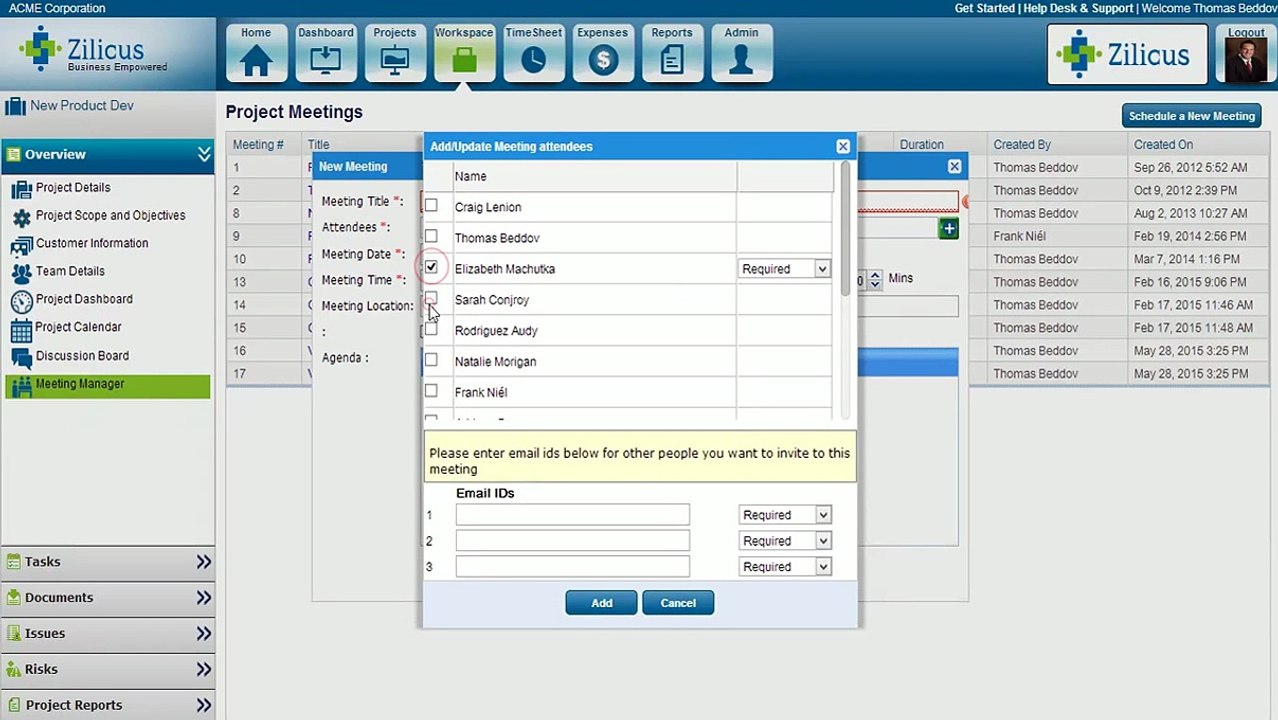The width and height of the screenshot is (1278, 720).
Task: Expand the Risks sidebar section
Action: coord(204,670)
